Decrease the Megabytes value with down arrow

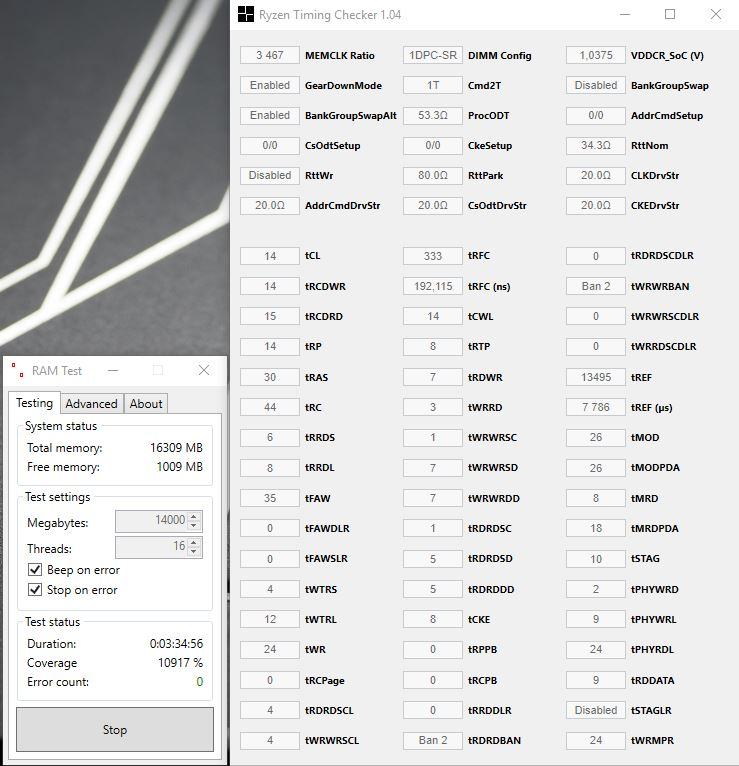point(194,526)
